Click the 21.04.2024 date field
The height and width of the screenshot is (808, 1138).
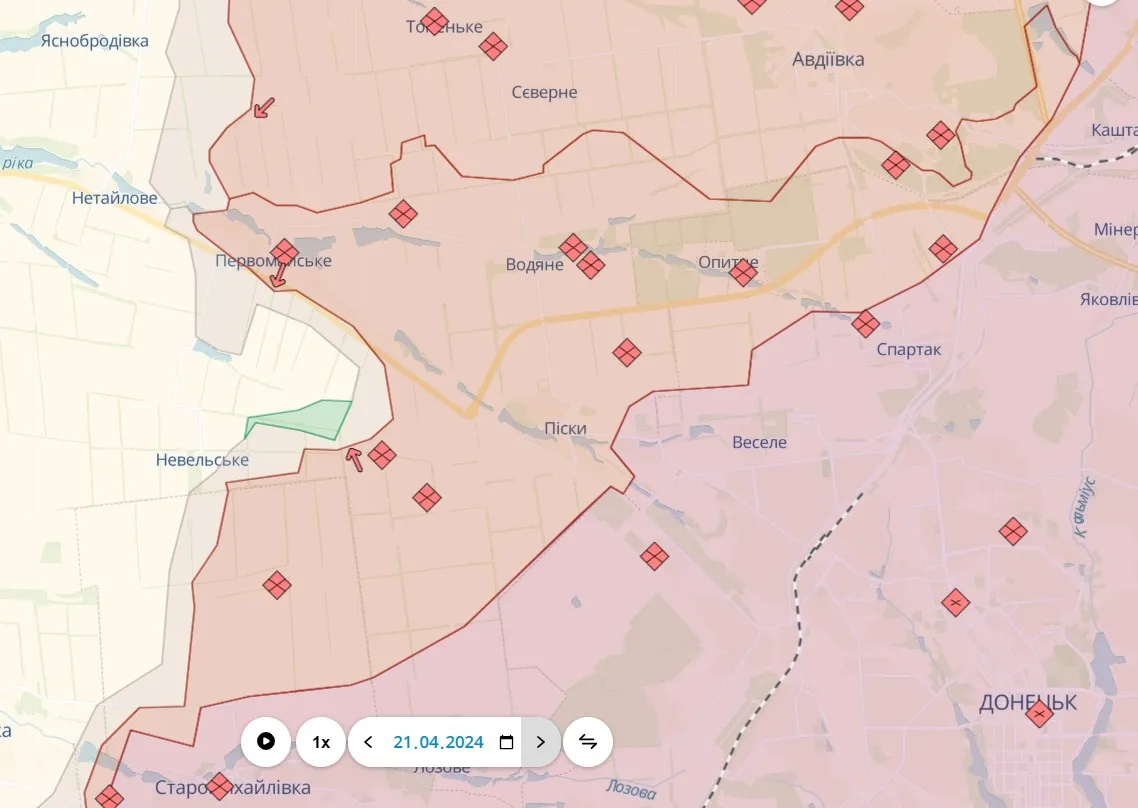tap(438, 742)
